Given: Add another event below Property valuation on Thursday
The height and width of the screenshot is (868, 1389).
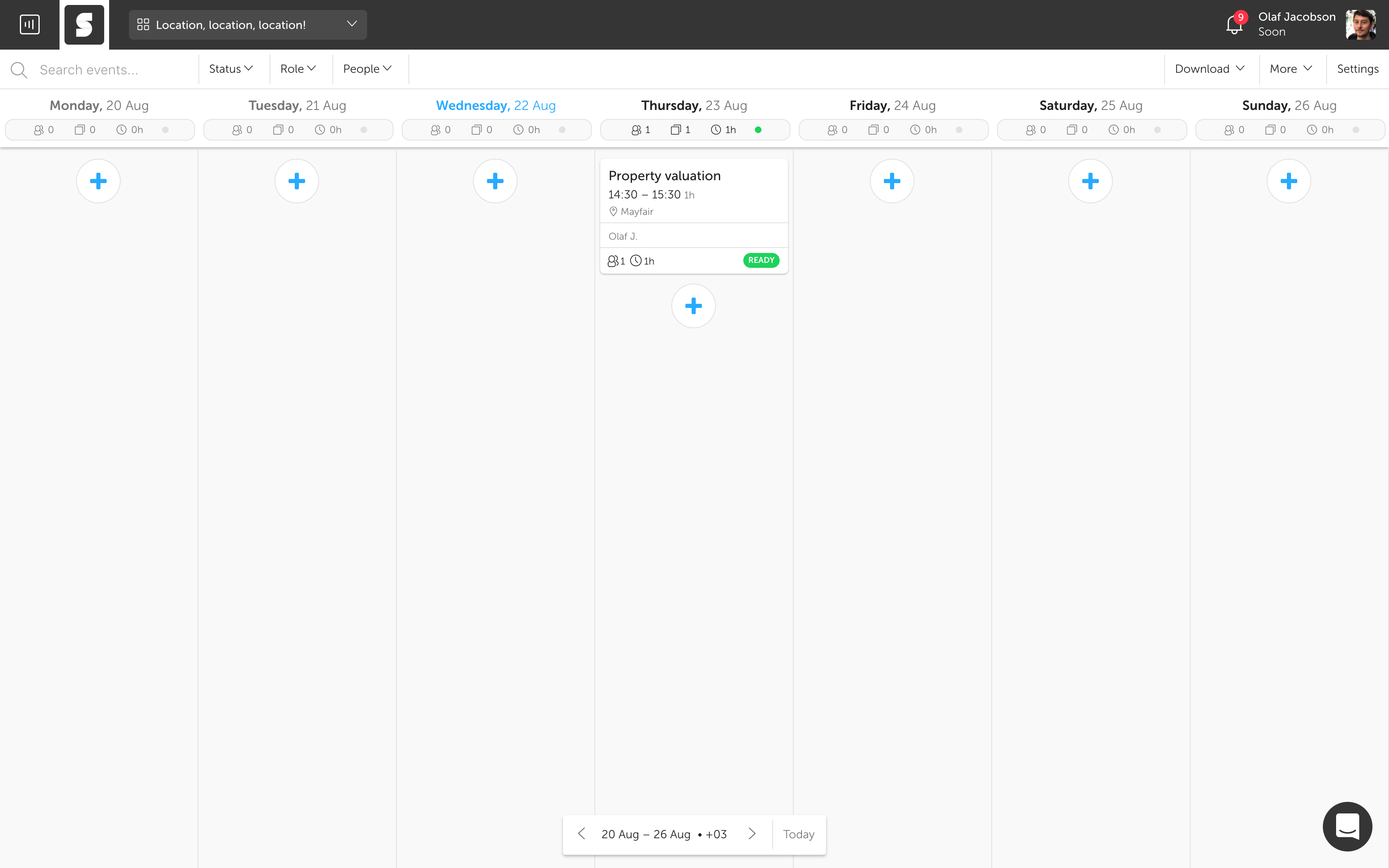Looking at the screenshot, I should pyautogui.click(x=693, y=306).
